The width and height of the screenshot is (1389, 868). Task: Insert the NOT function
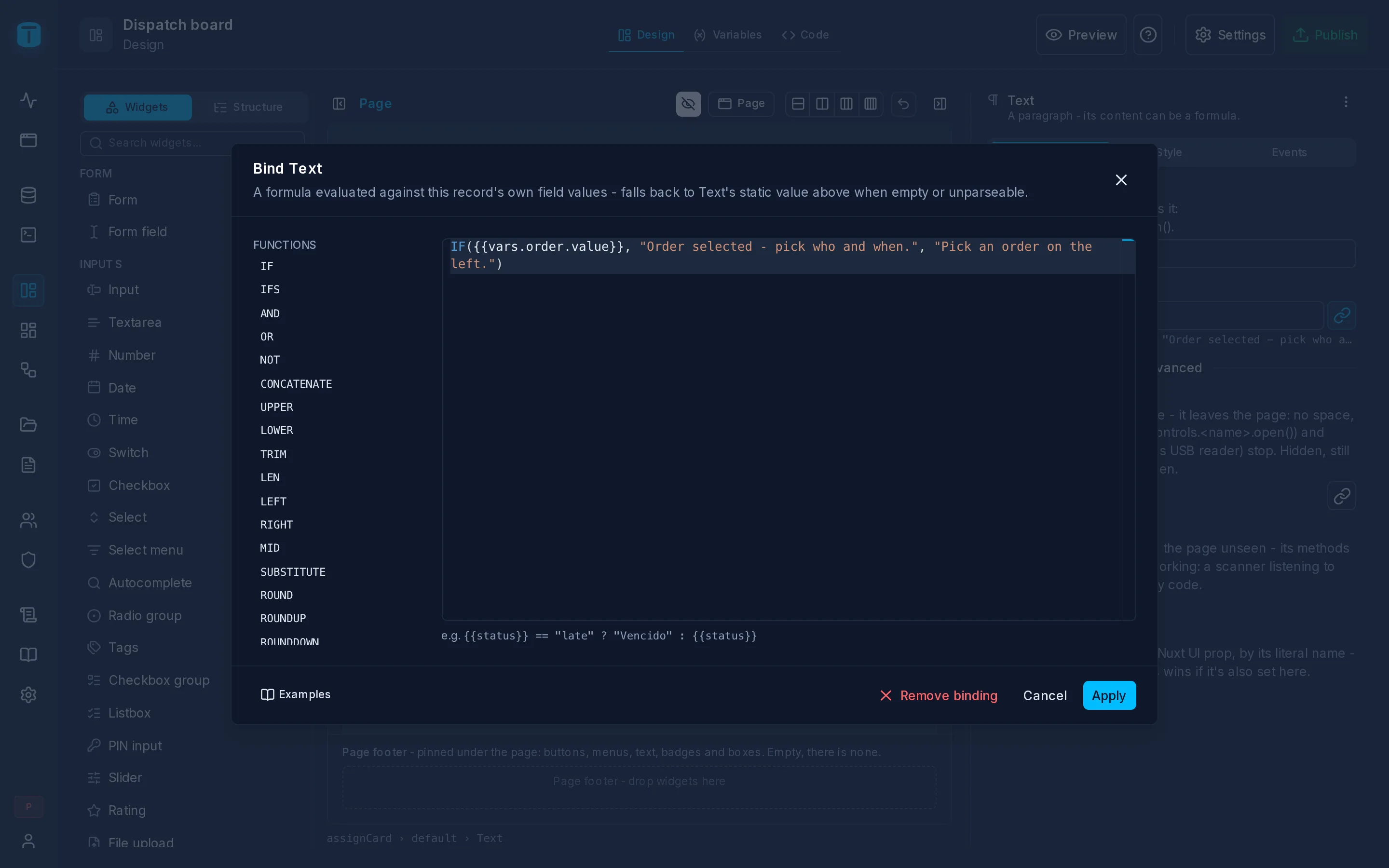pos(270,360)
